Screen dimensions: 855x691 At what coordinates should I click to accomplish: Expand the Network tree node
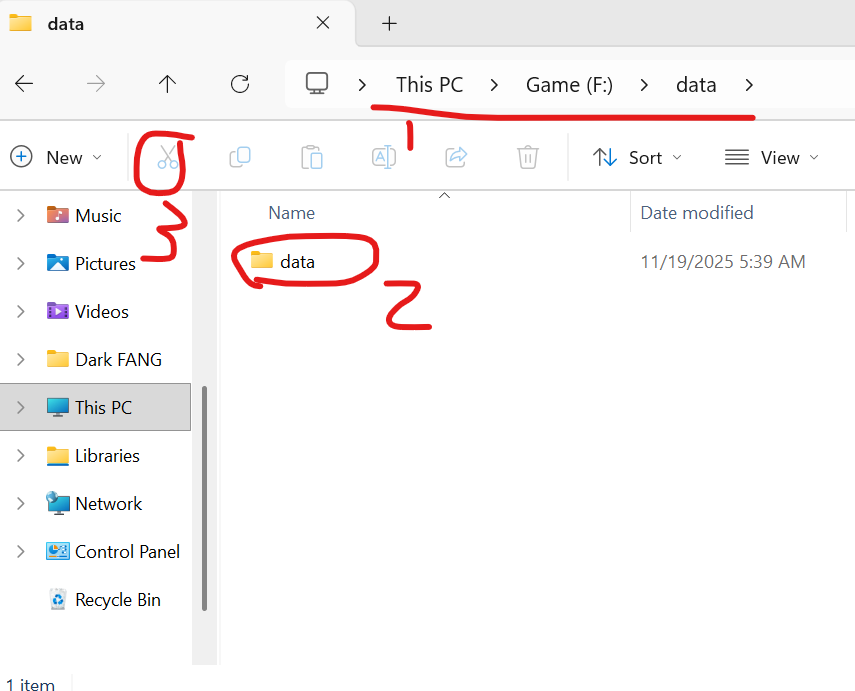(21, 503)
